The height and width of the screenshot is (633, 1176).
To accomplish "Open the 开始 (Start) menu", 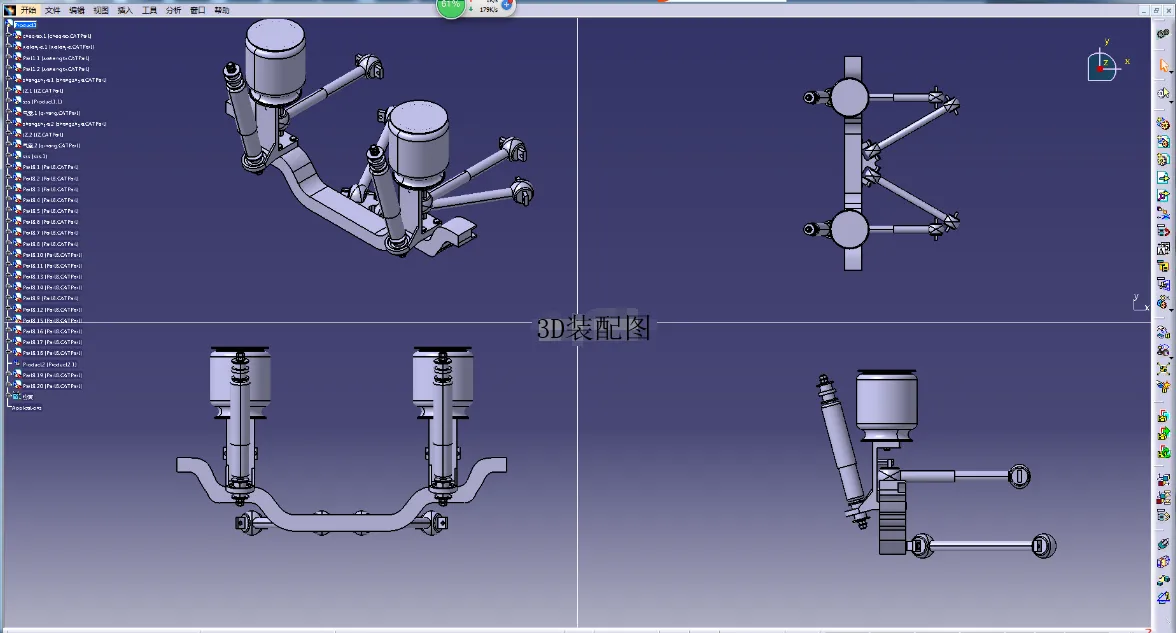I will (x=28, y=10).
